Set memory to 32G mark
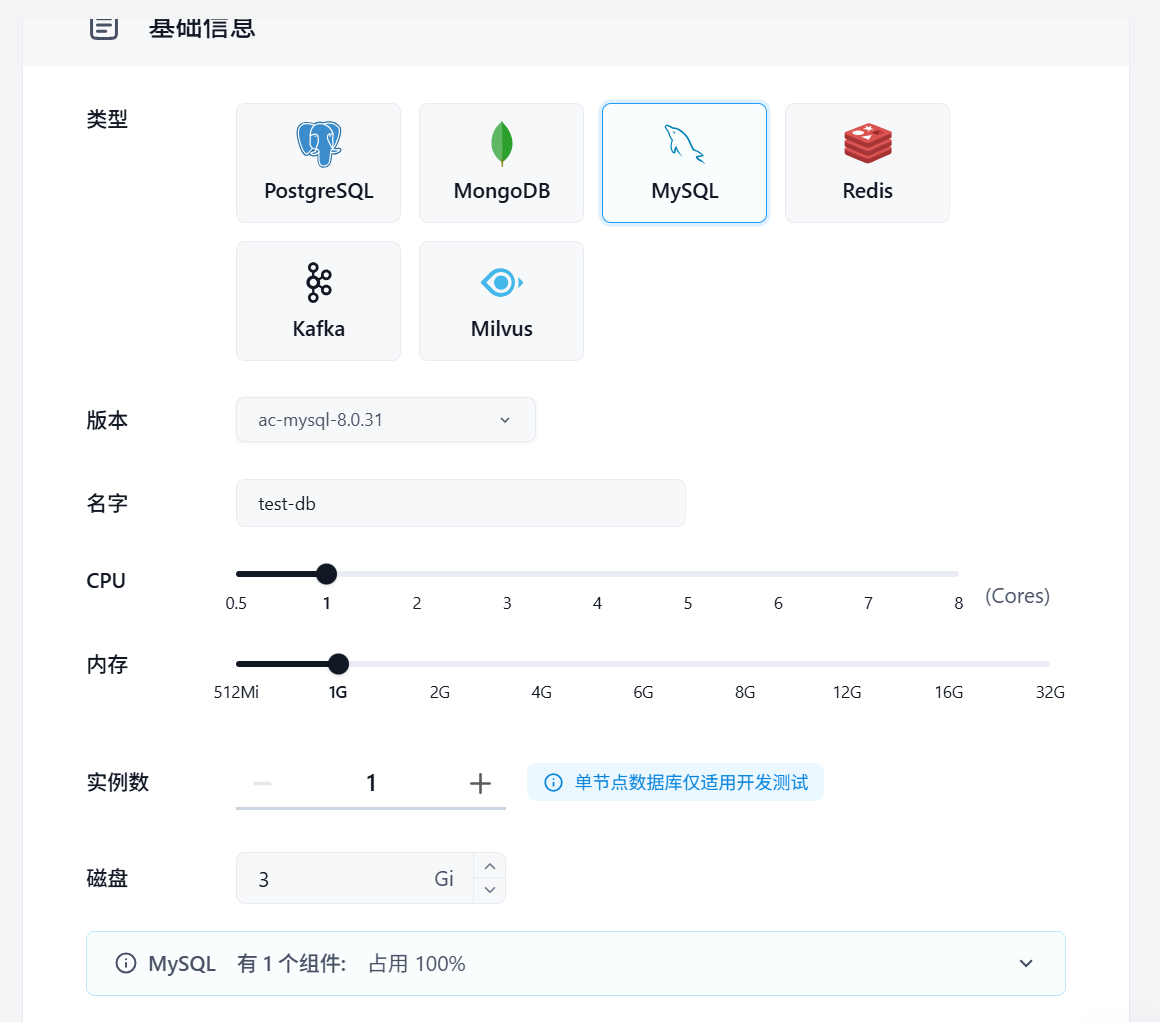Viewport: 1160px width, 1022px height. coord(1050,692)
